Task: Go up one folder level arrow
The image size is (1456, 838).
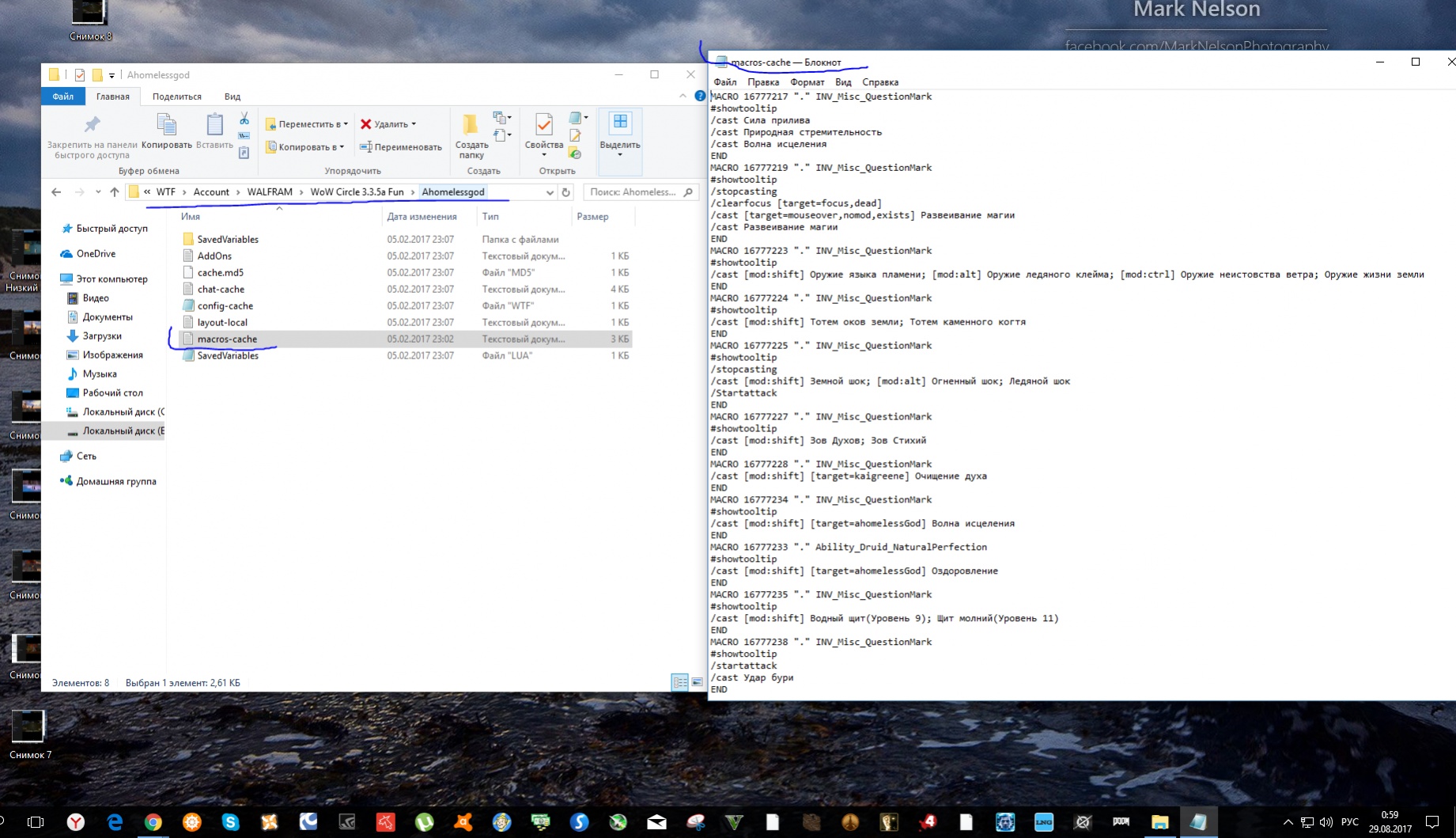Action: point(115,192)
